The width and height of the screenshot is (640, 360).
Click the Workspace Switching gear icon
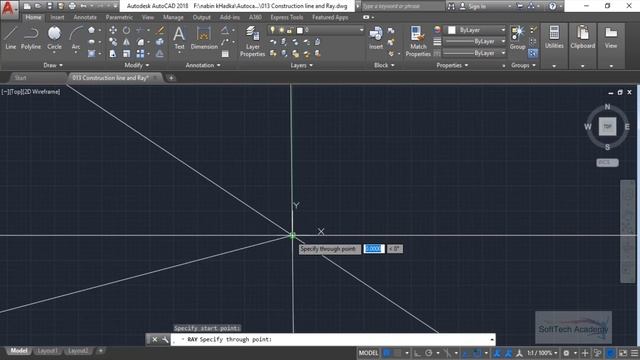click(567, 353)
